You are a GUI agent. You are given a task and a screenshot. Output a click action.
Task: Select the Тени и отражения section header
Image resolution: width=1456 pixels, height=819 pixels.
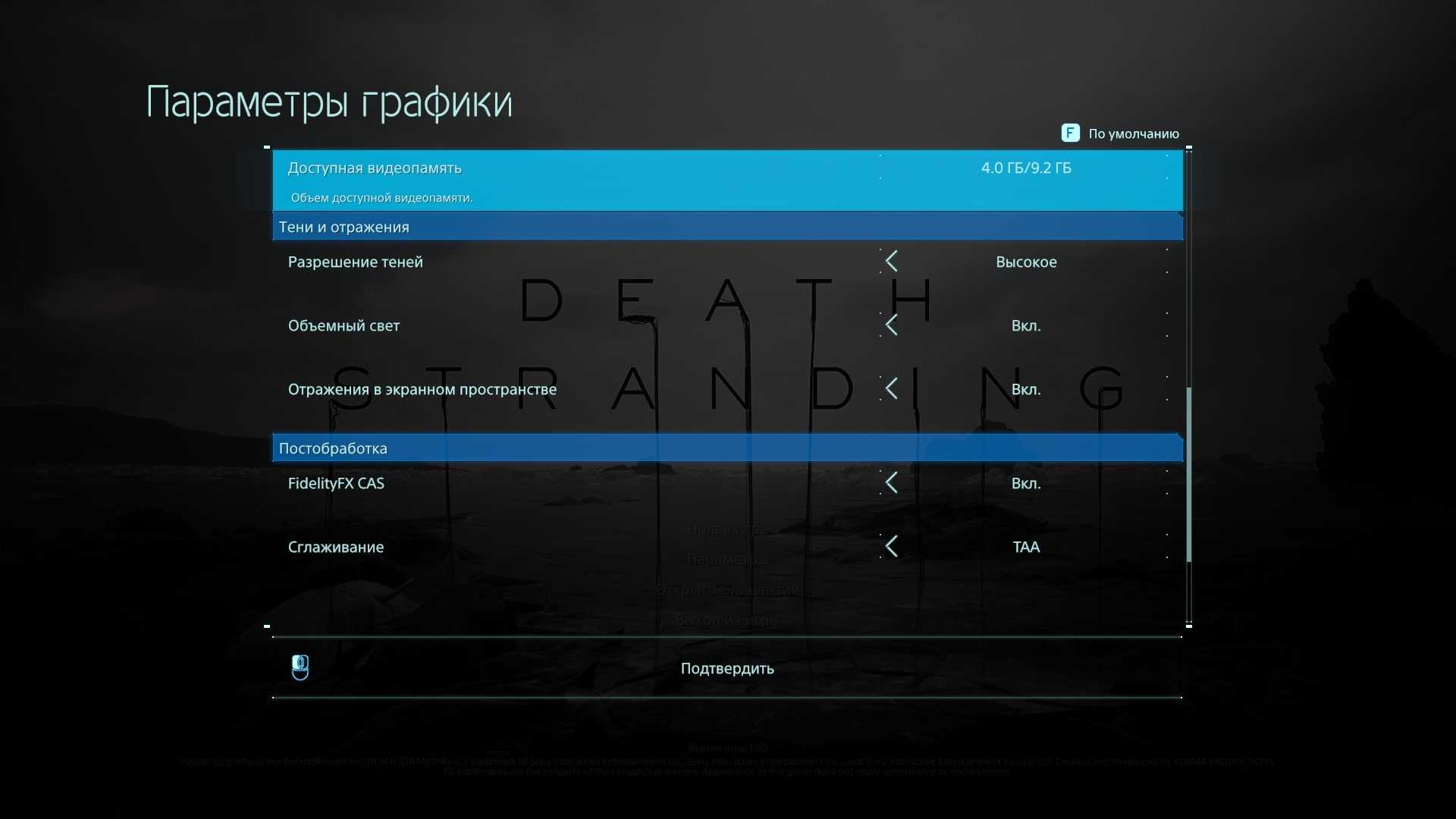click(x=344, y=227)
